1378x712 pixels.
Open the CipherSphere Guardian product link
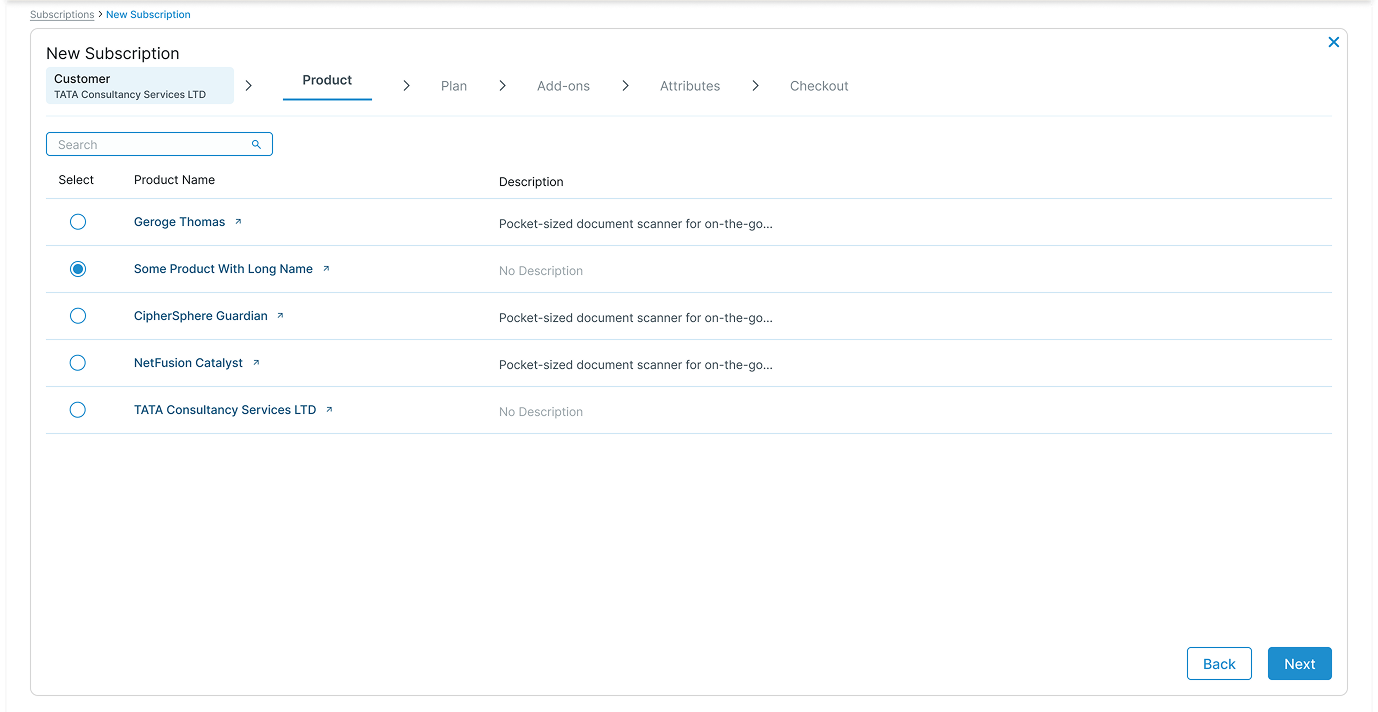point(201,316)
